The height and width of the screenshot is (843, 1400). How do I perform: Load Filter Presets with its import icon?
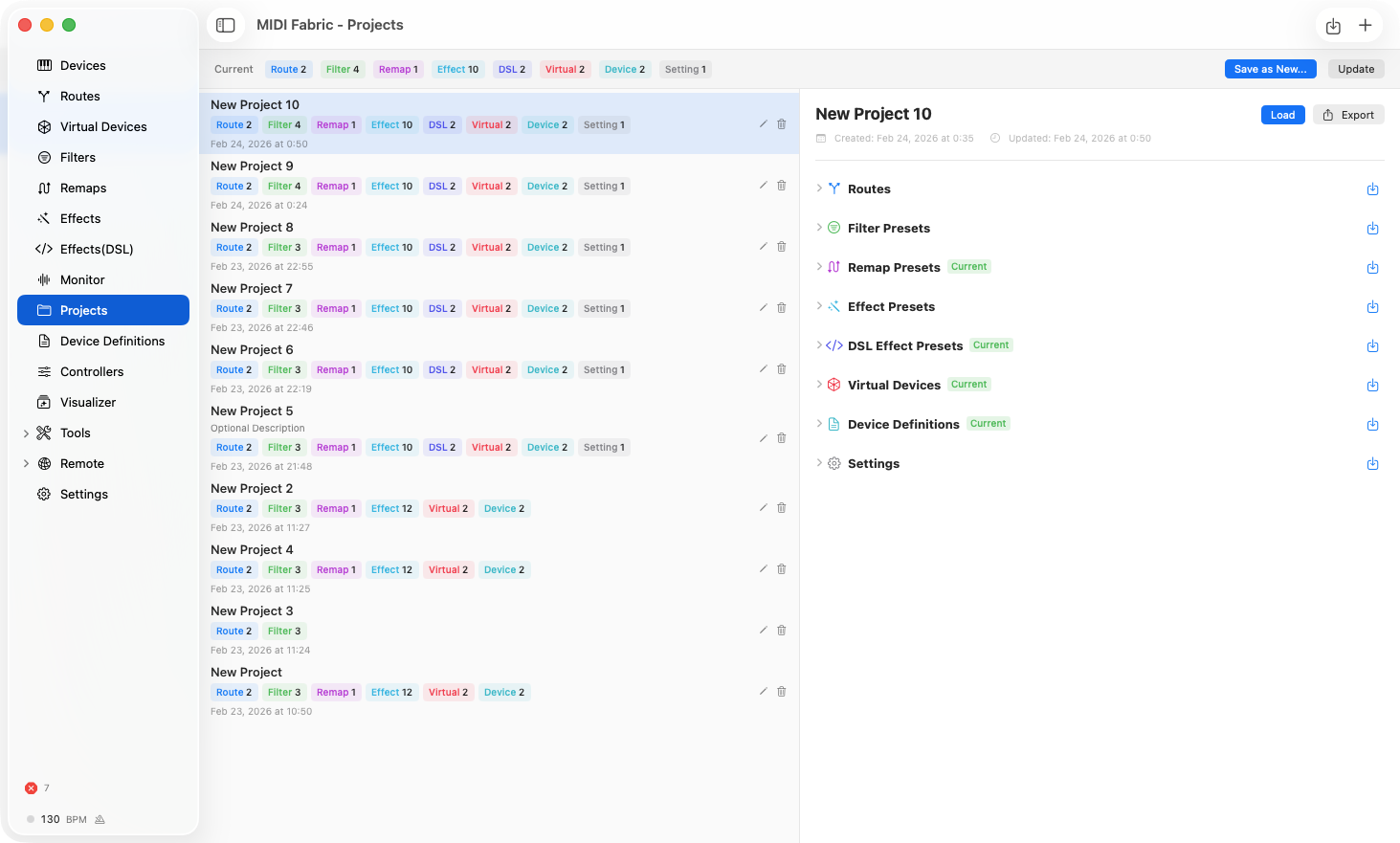pos(1372,229)
